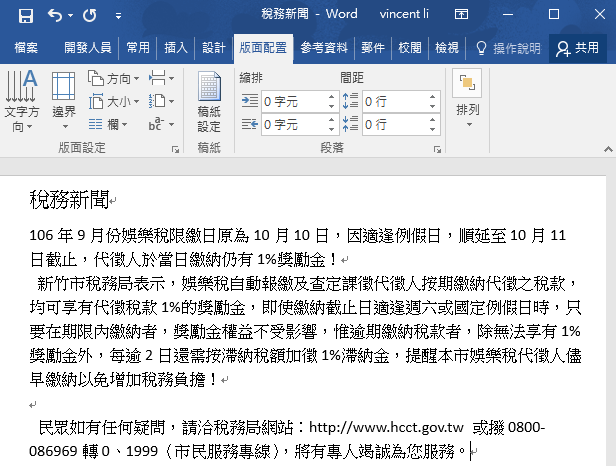Decrease the spacing after value

(x=433, y=130)
